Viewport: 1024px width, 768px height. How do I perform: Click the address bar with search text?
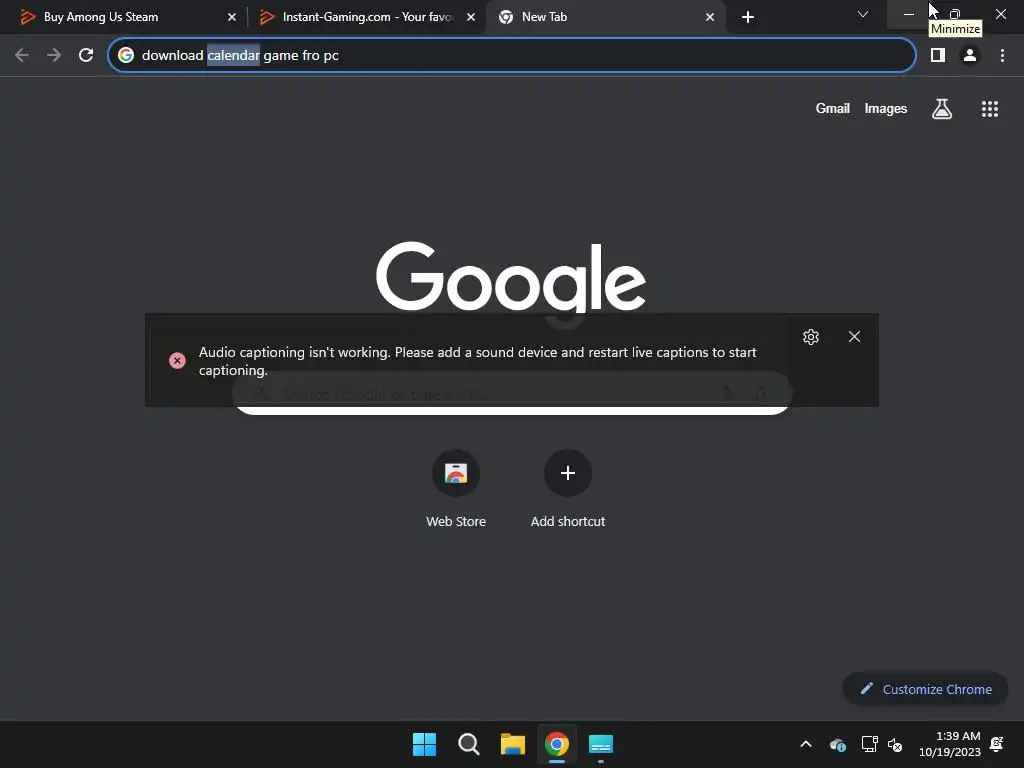point(511,56)
